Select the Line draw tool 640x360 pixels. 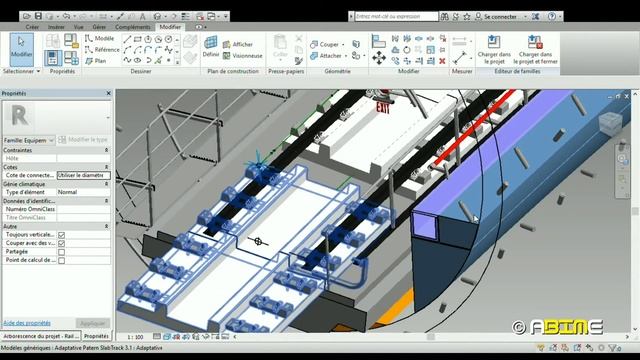(x=127, y=39)
